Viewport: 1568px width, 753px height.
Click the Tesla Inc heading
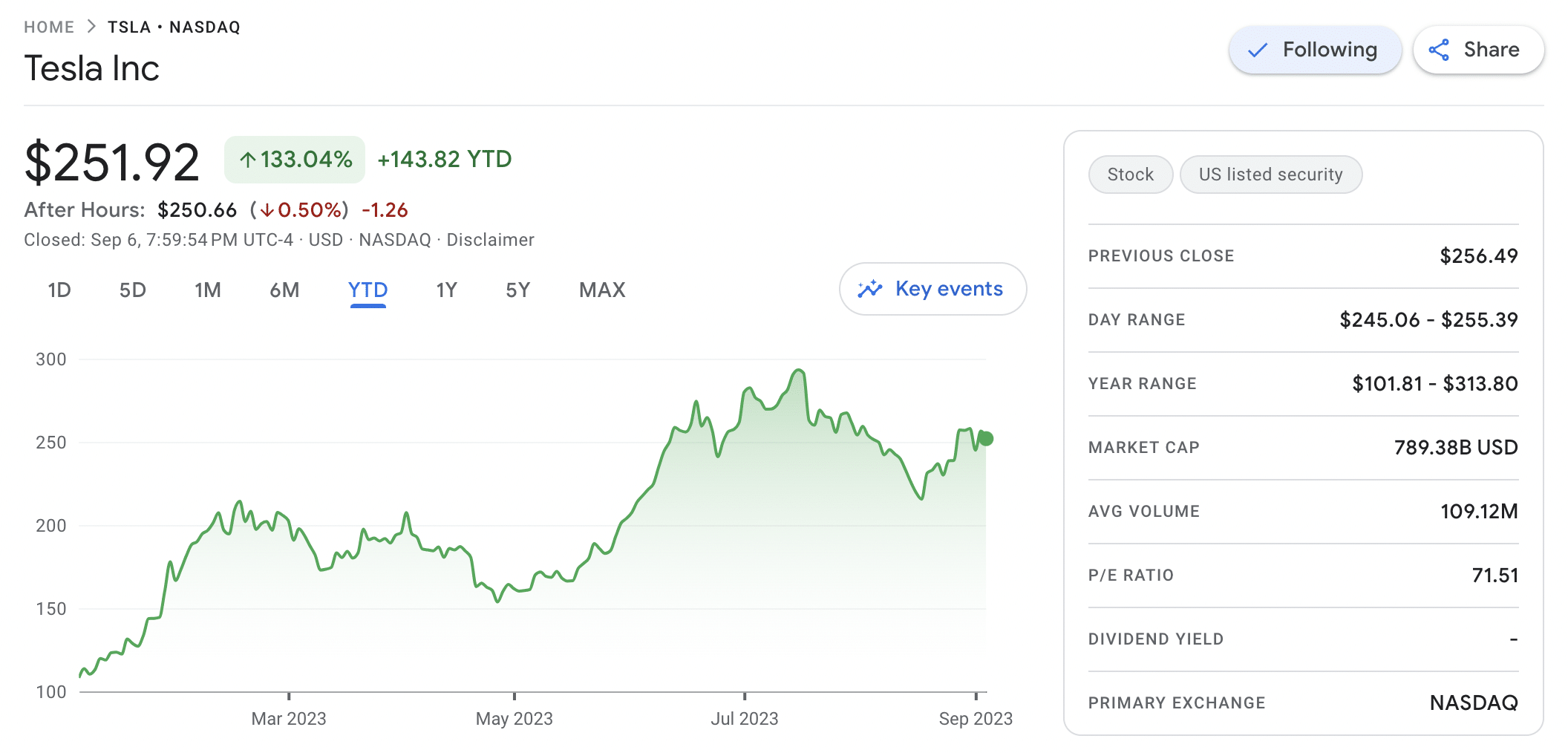point(92,68)
